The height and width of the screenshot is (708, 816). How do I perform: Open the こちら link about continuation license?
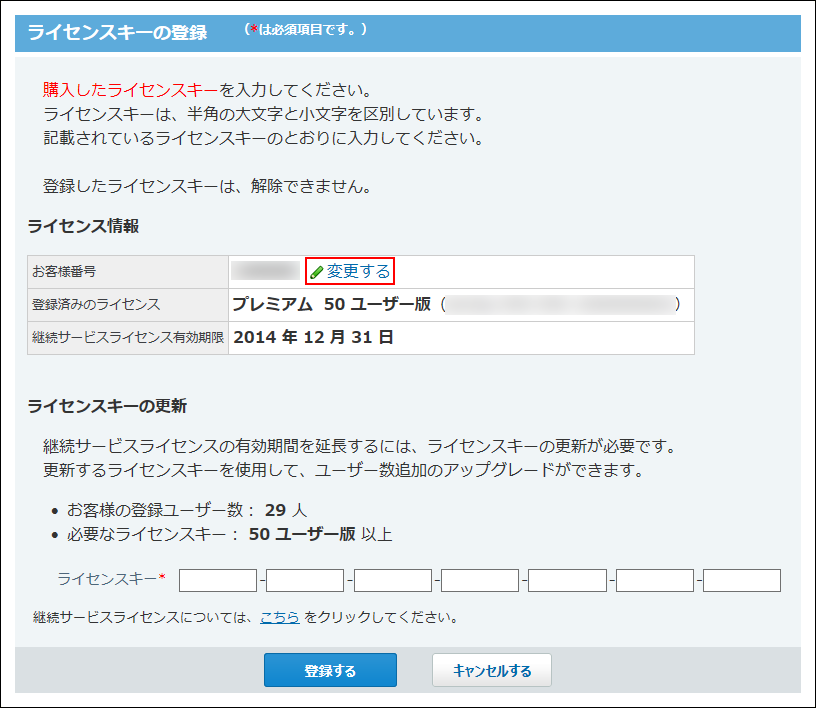[x=279, y=617]
